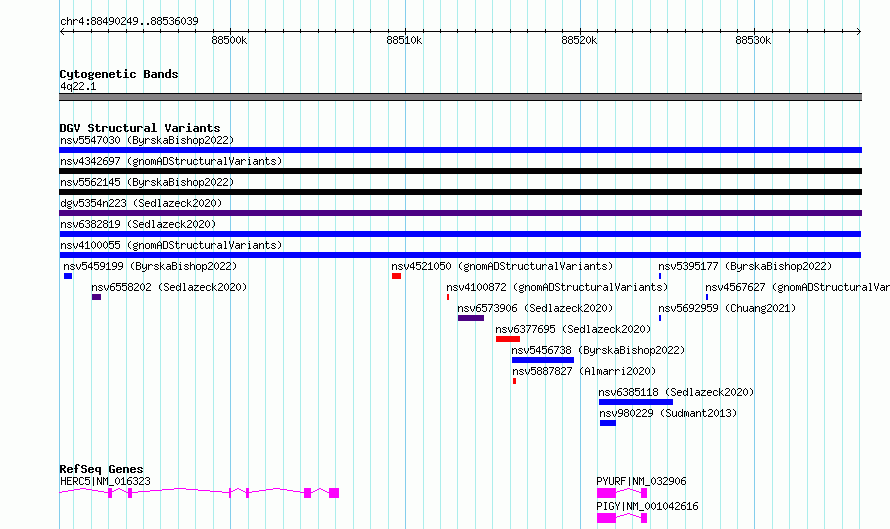
Task: Select the blue nsv6382819 variant bar
Action: tap(460, 234)
